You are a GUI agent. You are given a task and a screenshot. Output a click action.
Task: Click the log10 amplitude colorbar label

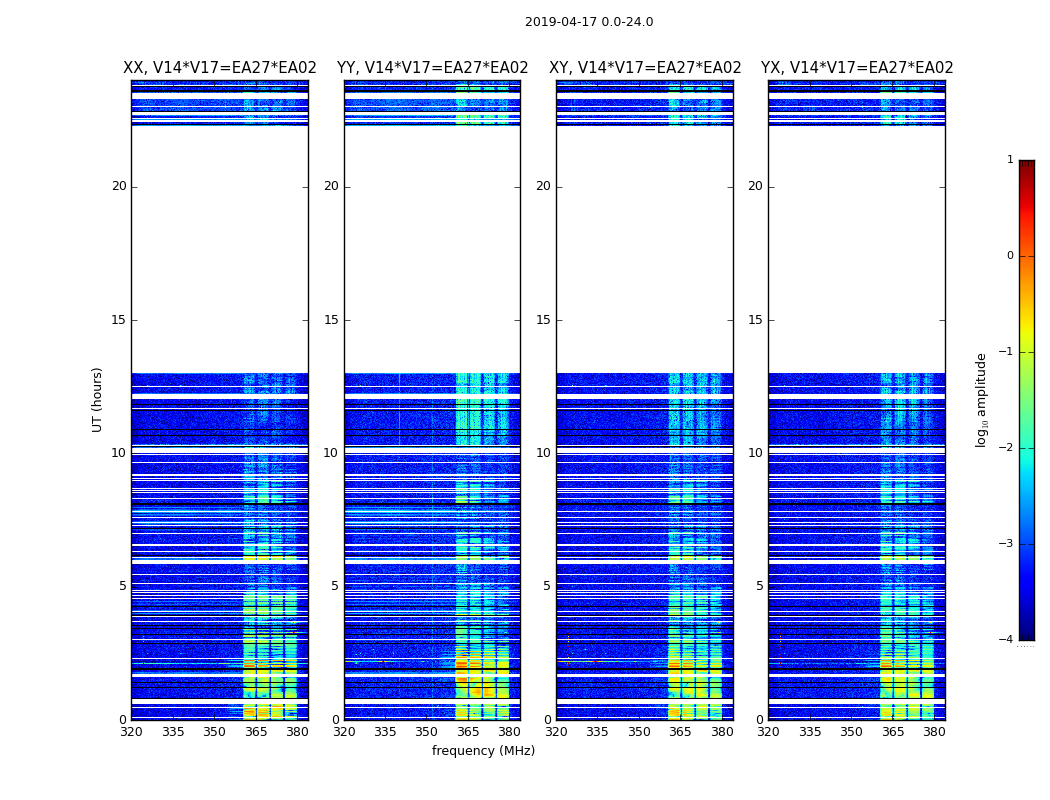pos(981,400)
